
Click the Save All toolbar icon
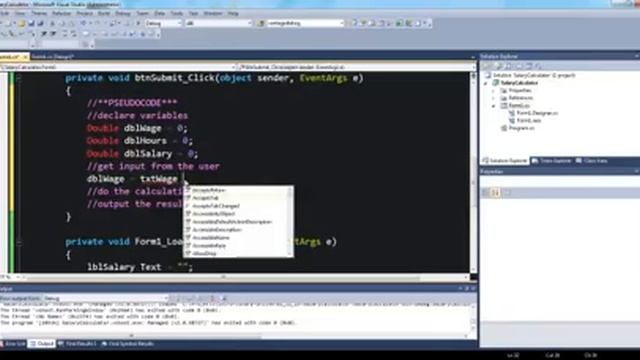tap(40, 24)
